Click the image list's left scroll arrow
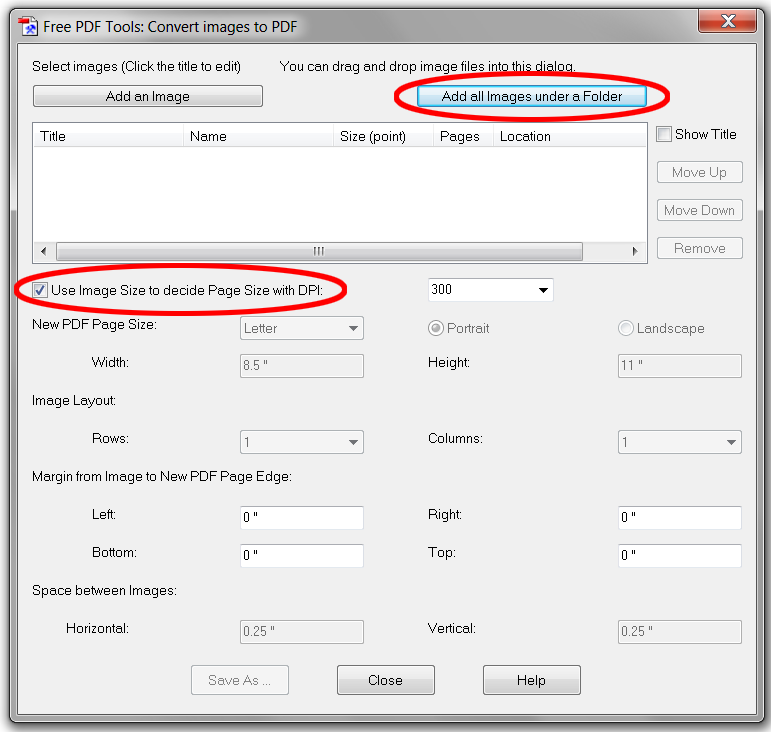The image size is (771, 732). tap(44, 251)
